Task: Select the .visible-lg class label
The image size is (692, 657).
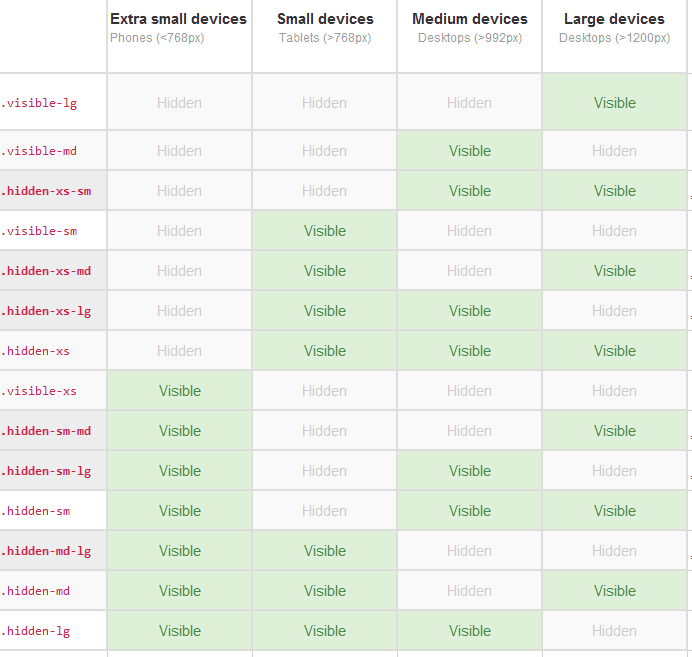Action: pyautogui.click(x=40, y=103)
